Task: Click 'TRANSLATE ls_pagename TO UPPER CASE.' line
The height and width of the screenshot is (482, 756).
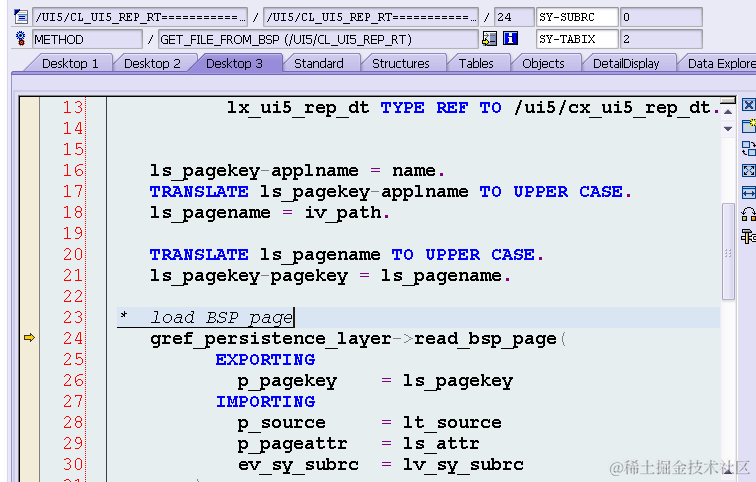Action: pos(347,254)
